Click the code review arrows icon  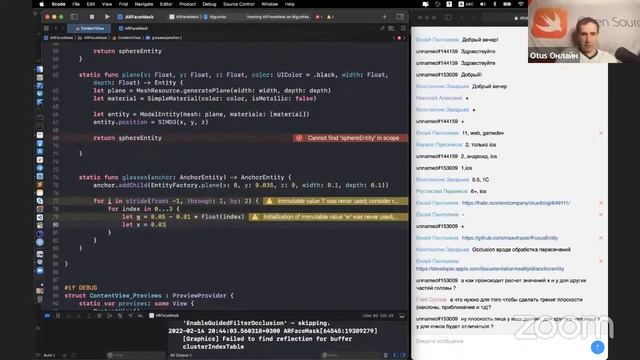(x=382, y=28)
